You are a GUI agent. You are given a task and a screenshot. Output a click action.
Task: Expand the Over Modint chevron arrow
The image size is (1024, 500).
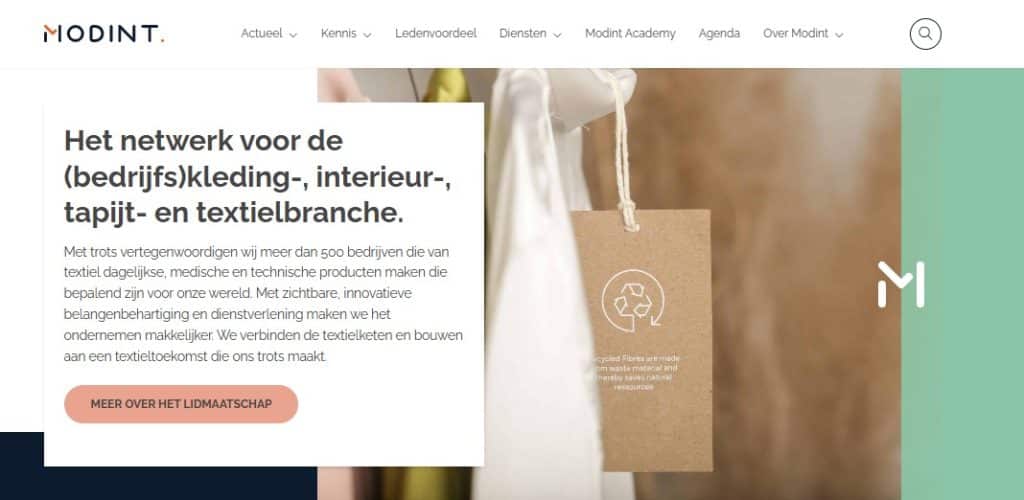(839, 35)
